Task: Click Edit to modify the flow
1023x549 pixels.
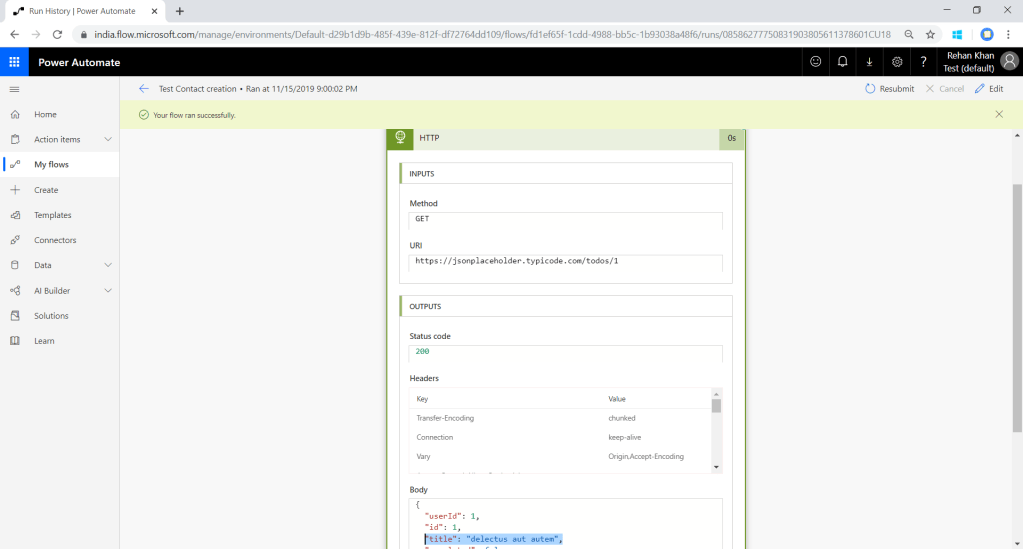Action: pos(988,89)
